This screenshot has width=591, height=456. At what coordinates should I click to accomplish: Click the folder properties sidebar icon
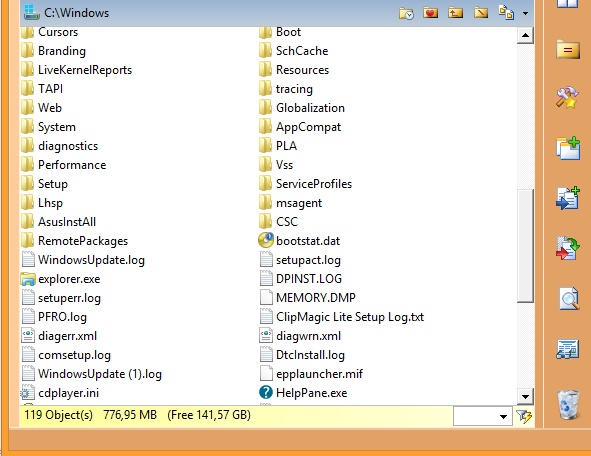coord(568,49)
